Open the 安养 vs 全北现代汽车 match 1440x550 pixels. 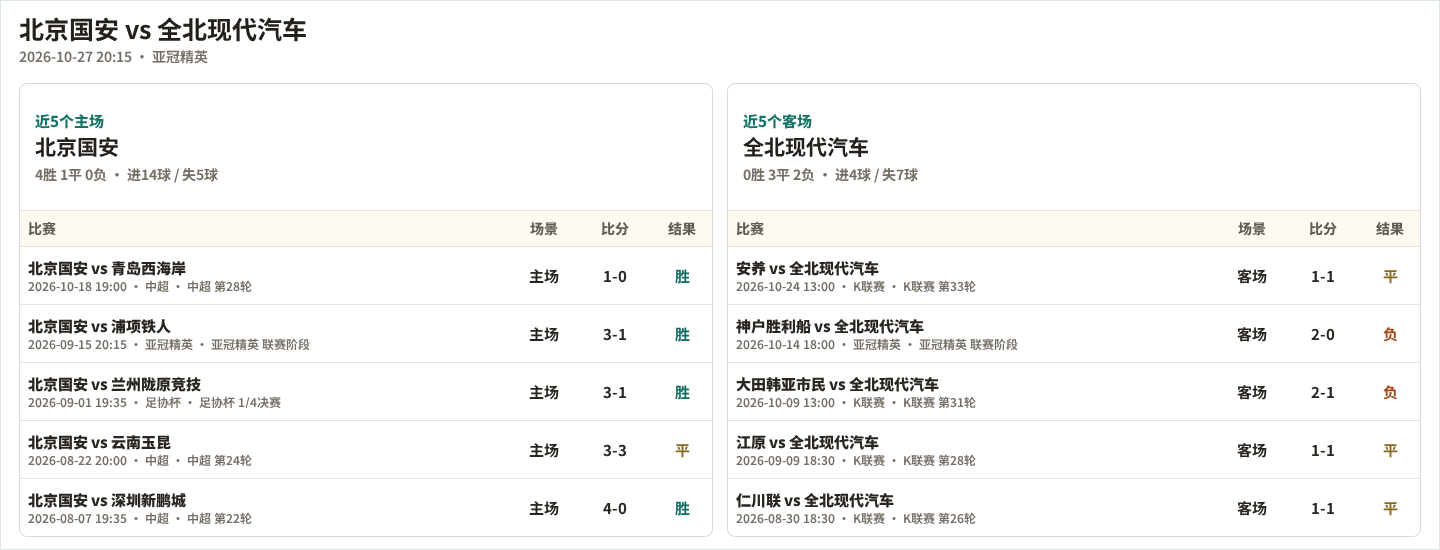(x=1074, y=276)
